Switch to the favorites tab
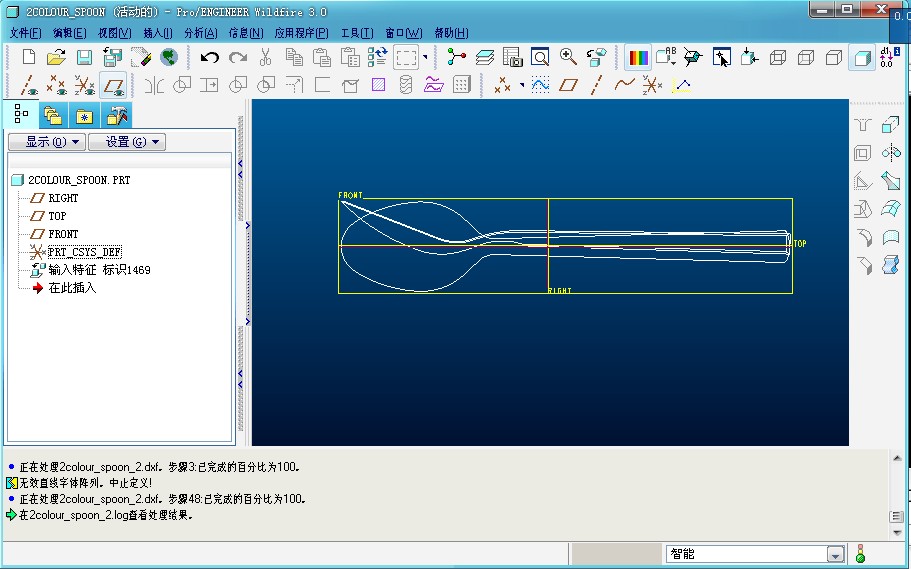The image size is (911, 569). tap(85, 115)
